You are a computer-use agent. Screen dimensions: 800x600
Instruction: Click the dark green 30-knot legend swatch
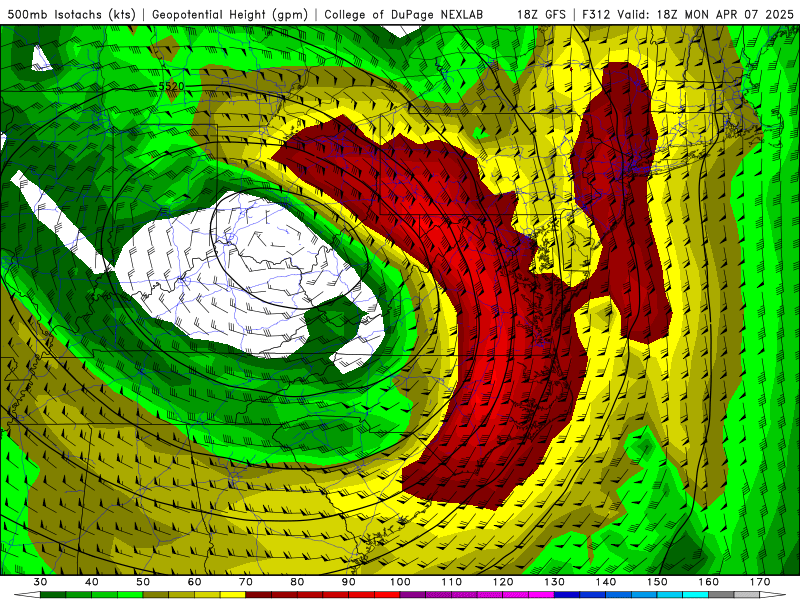tap(53, 595)
